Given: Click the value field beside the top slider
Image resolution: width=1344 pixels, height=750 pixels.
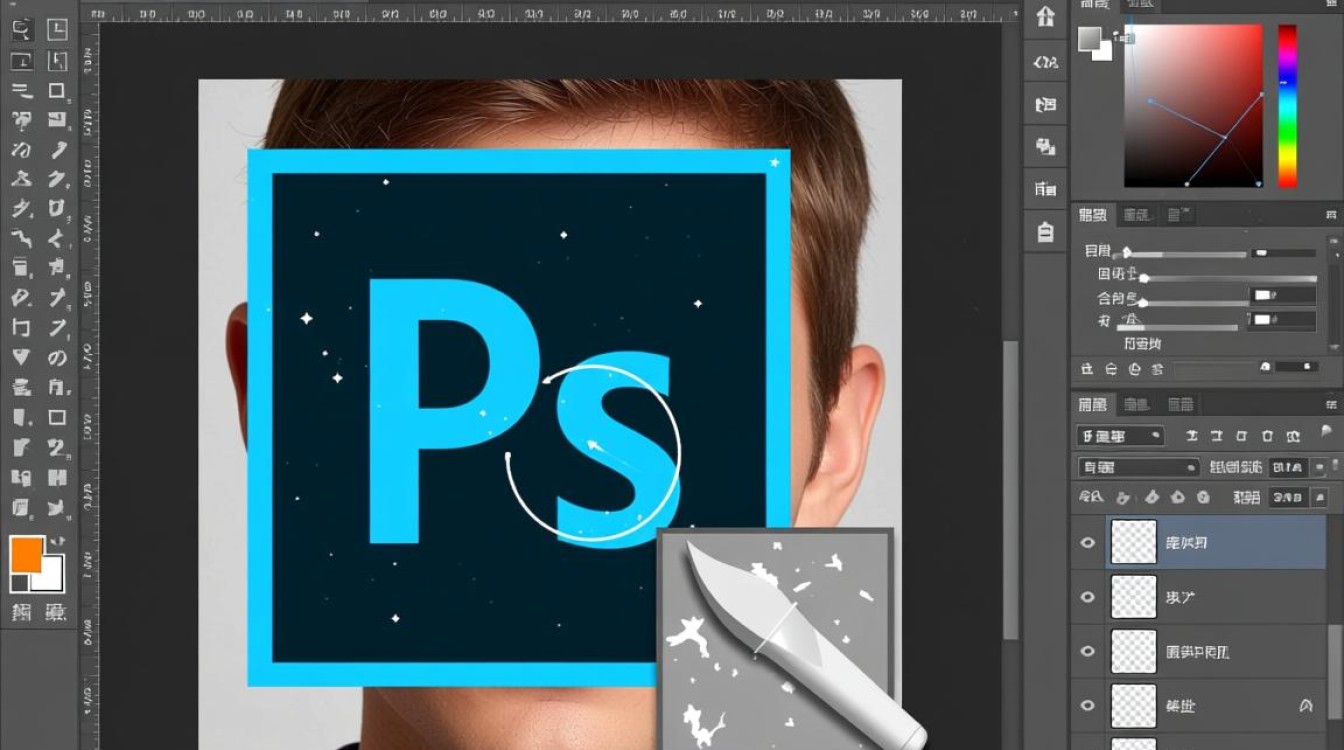Looking at the screenshot, I should (1284, 254).
